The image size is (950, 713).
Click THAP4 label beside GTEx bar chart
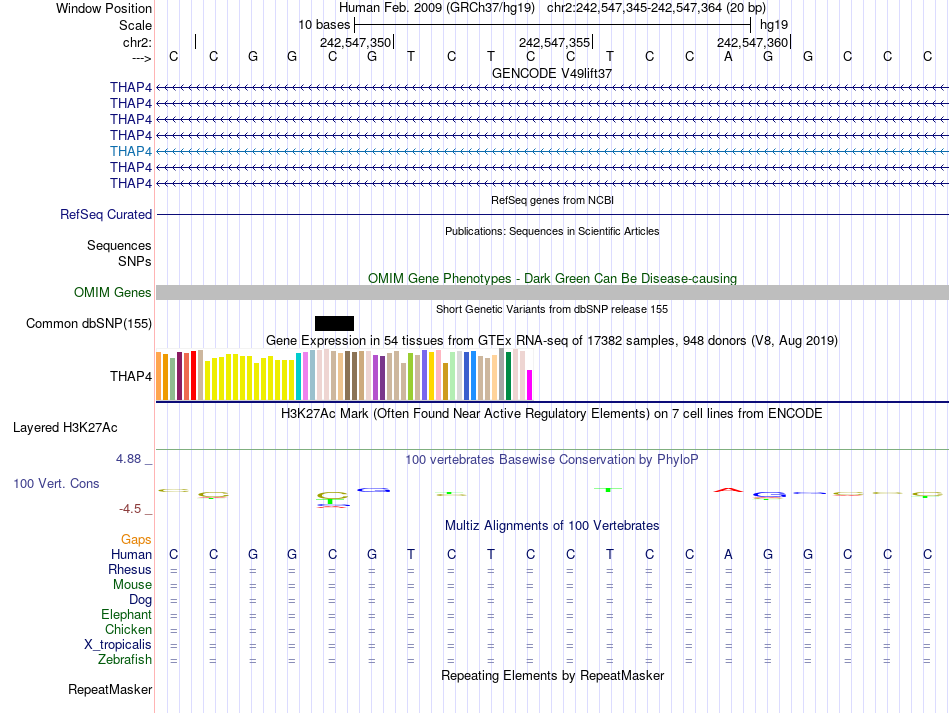pos(131,376)
